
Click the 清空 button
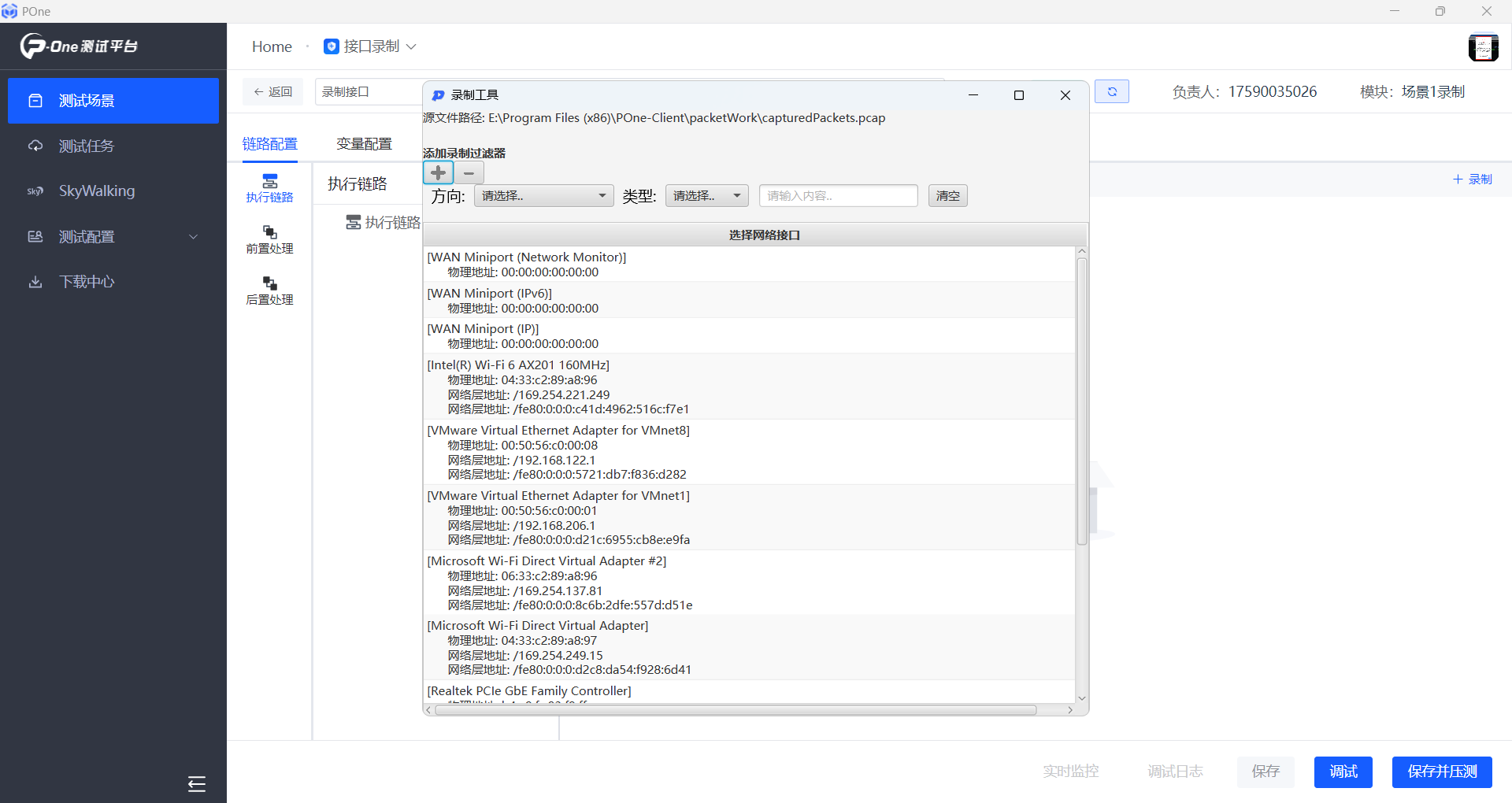tap(947, 196)
